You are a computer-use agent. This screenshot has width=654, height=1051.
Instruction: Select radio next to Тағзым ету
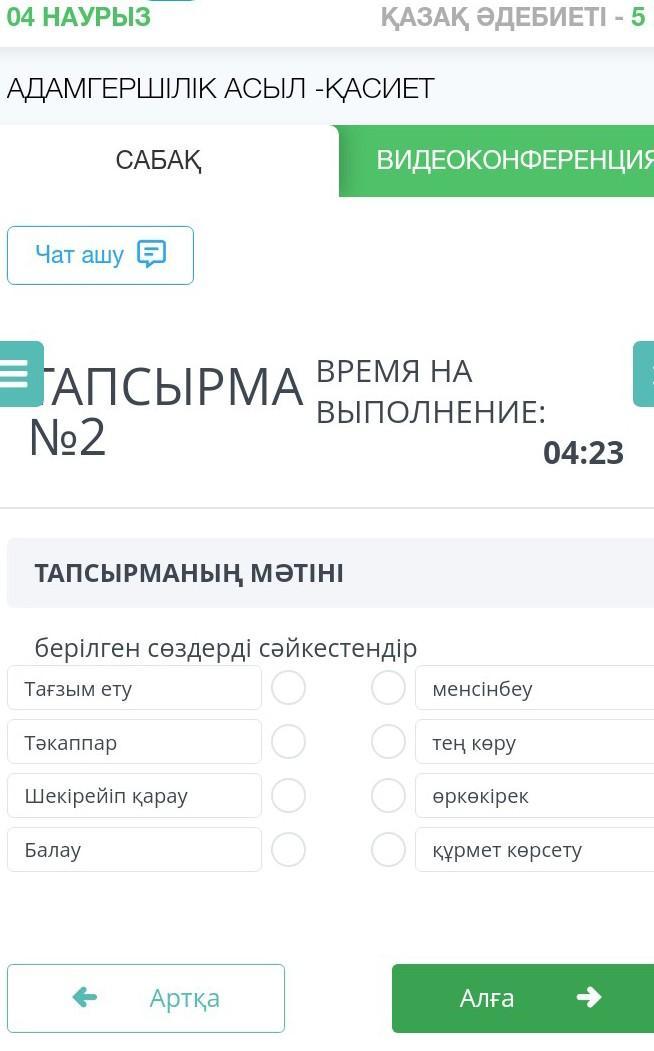pos(288,688)
